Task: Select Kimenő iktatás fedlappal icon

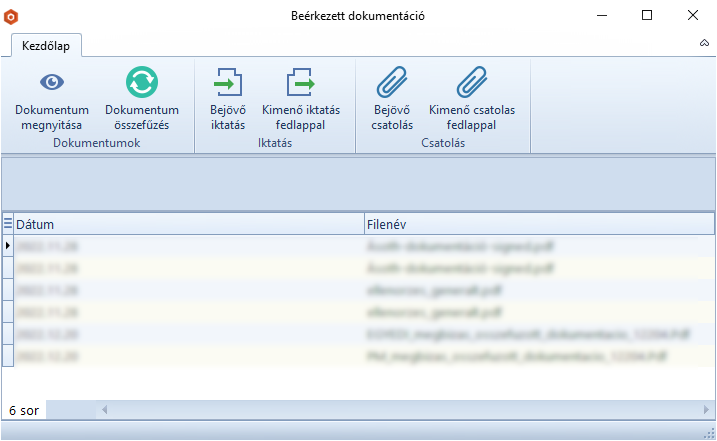Action: [x=300, y=82]
